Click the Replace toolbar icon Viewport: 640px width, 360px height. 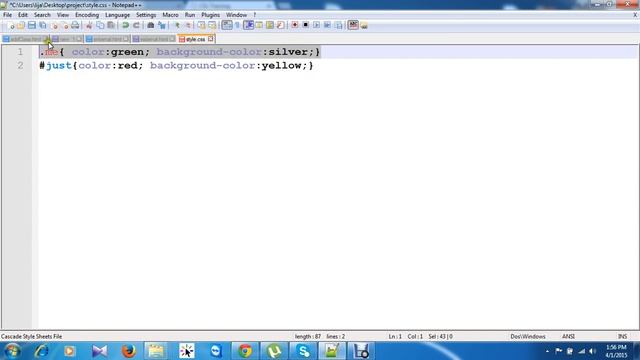coord(162,25)
